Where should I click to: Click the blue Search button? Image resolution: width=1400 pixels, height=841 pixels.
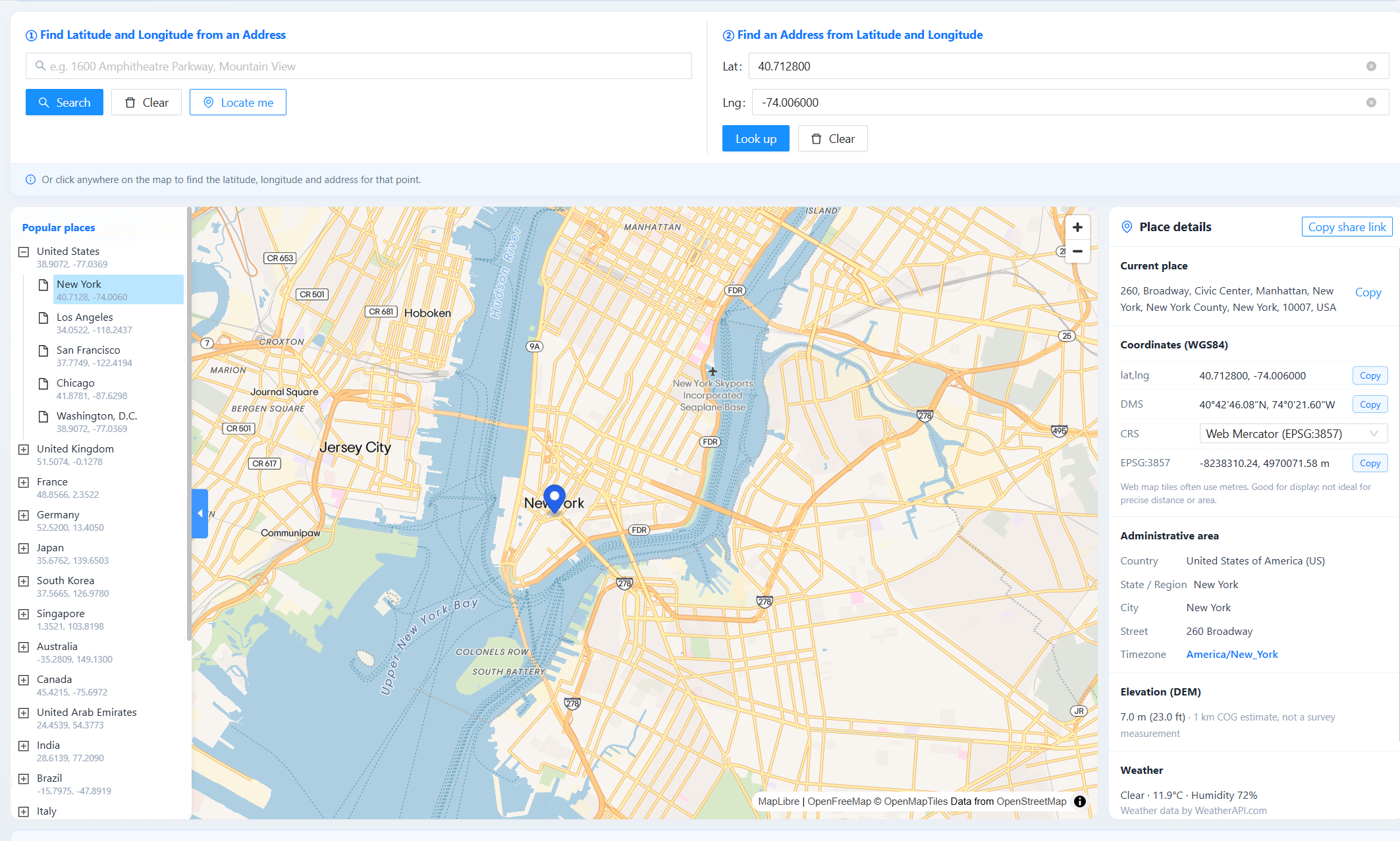(x=65, y=102)
